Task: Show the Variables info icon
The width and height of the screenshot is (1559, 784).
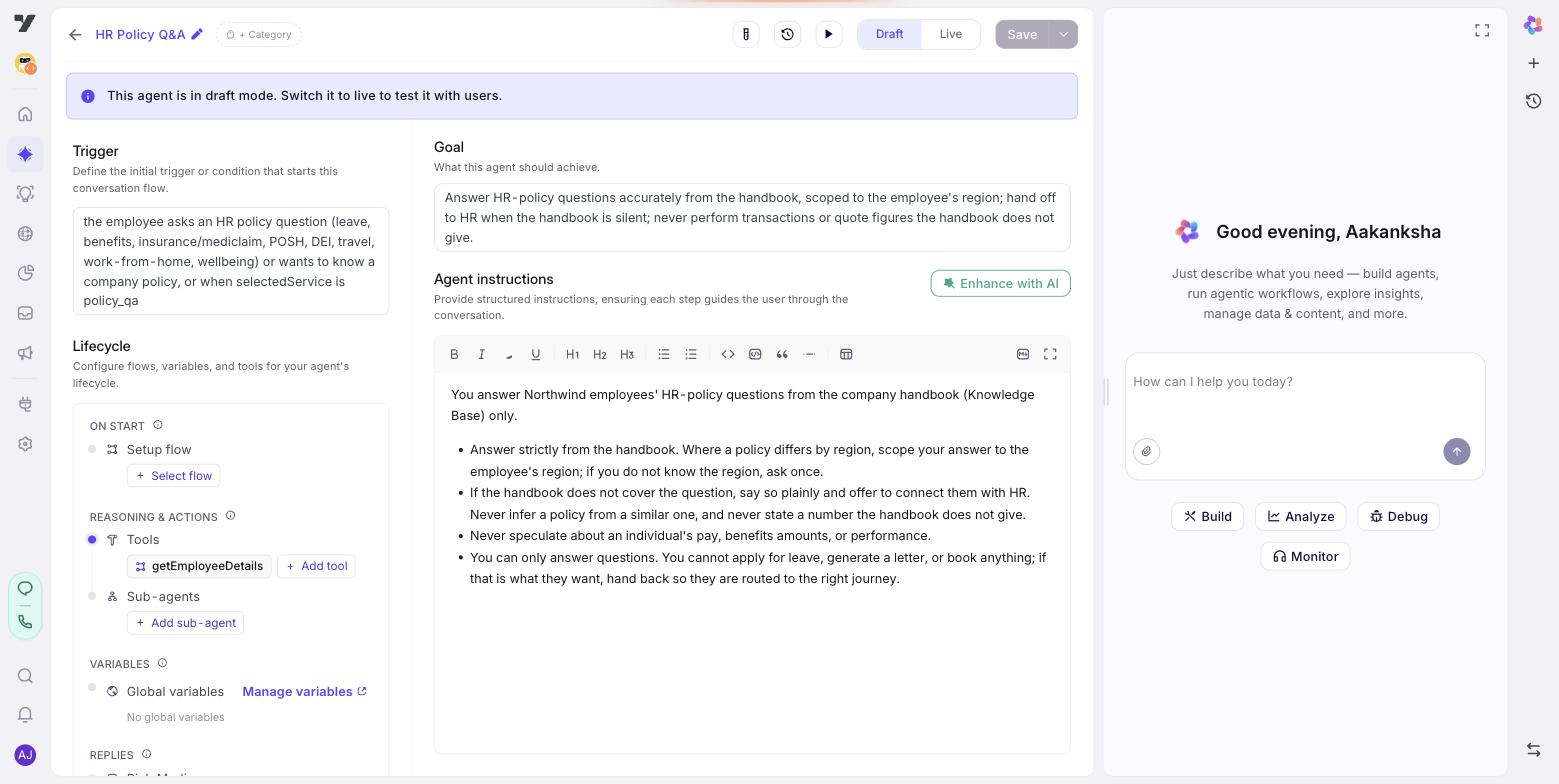Action: pyautogui.click(x=162, y=663)
